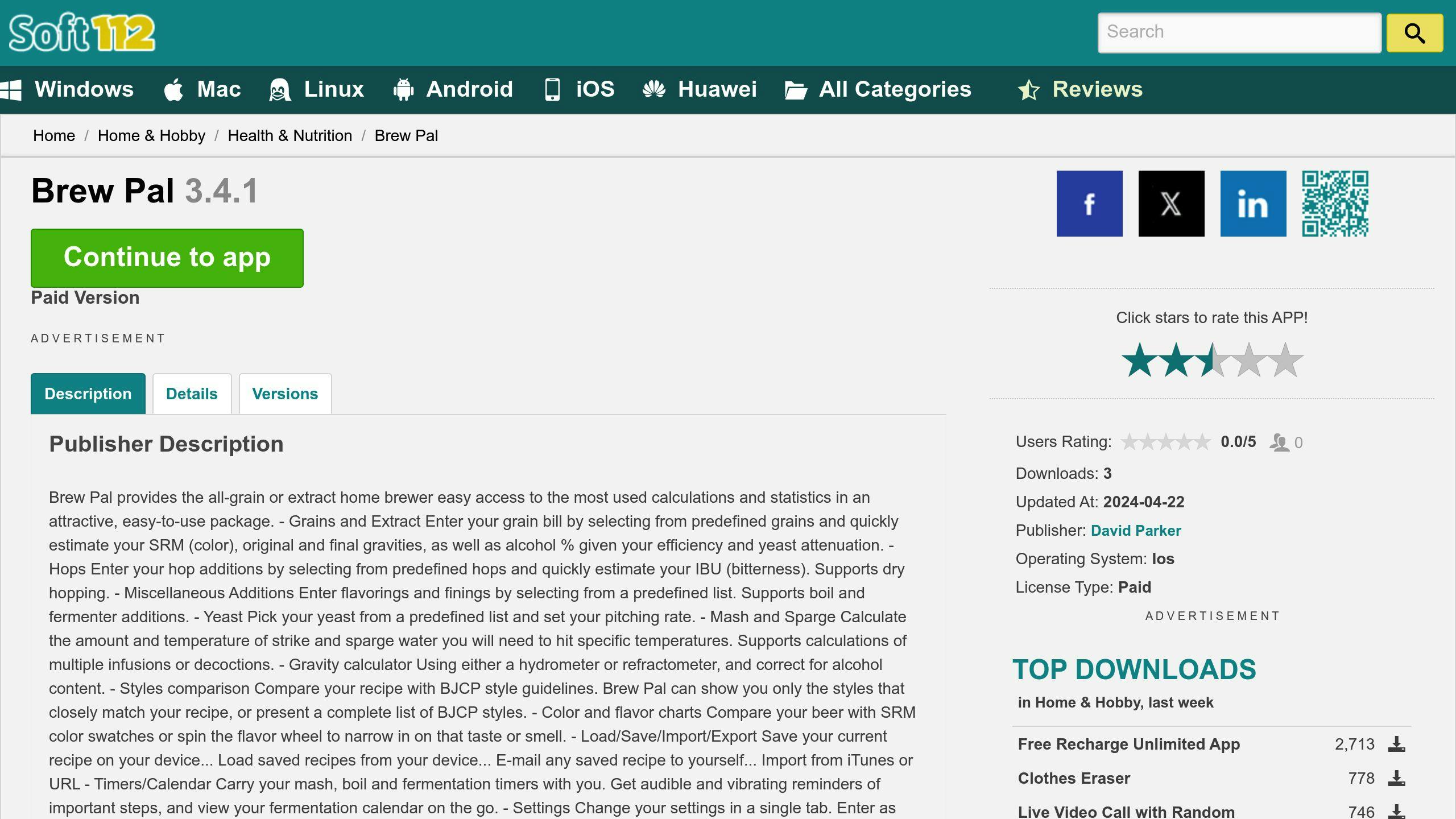Viewport: 1456px width, 819px height.
Task: Click the yellow search magnifier button
Action: [x=1414, y=33]
